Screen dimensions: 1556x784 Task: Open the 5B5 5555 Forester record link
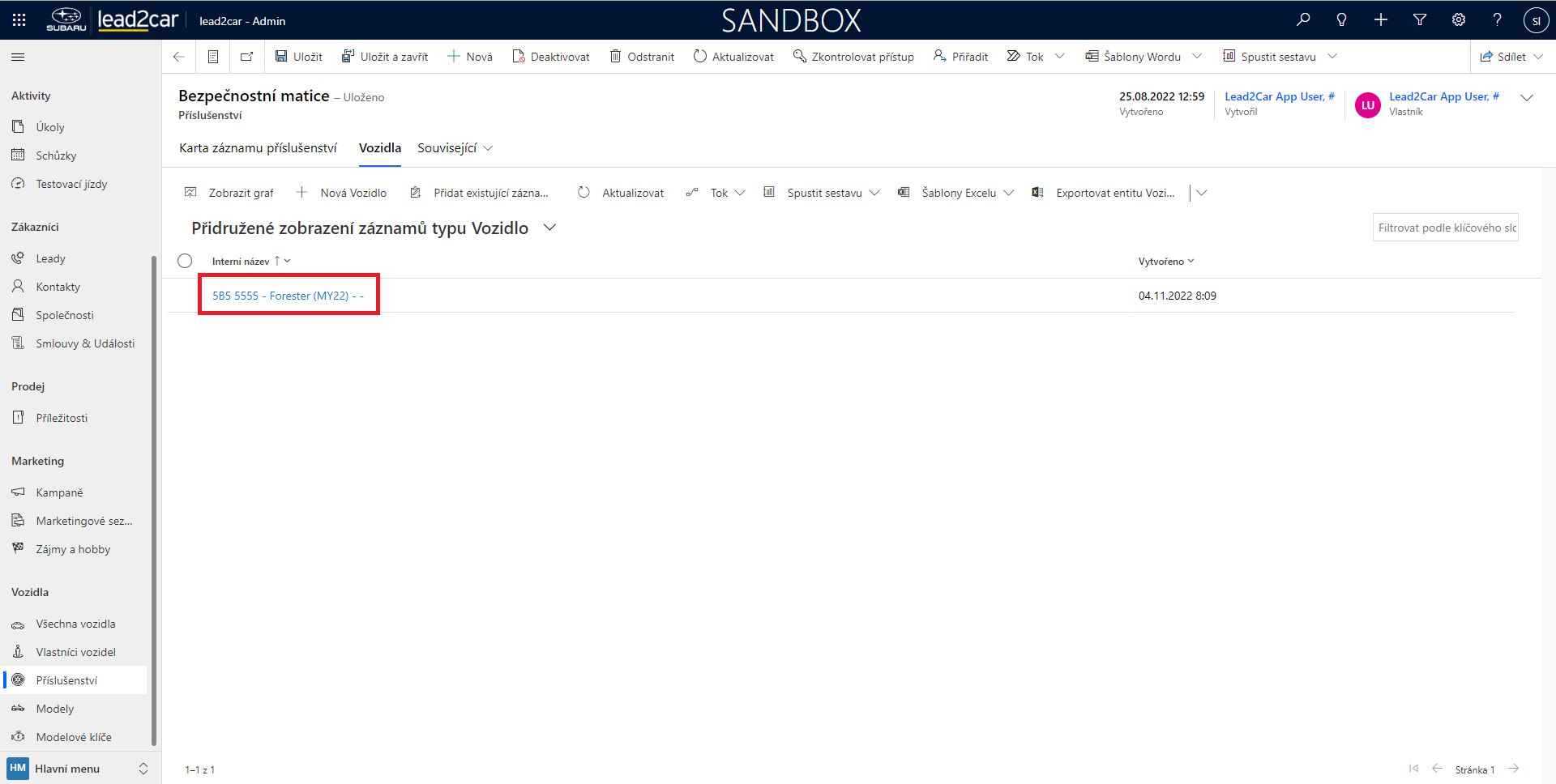tap(288, 296)
